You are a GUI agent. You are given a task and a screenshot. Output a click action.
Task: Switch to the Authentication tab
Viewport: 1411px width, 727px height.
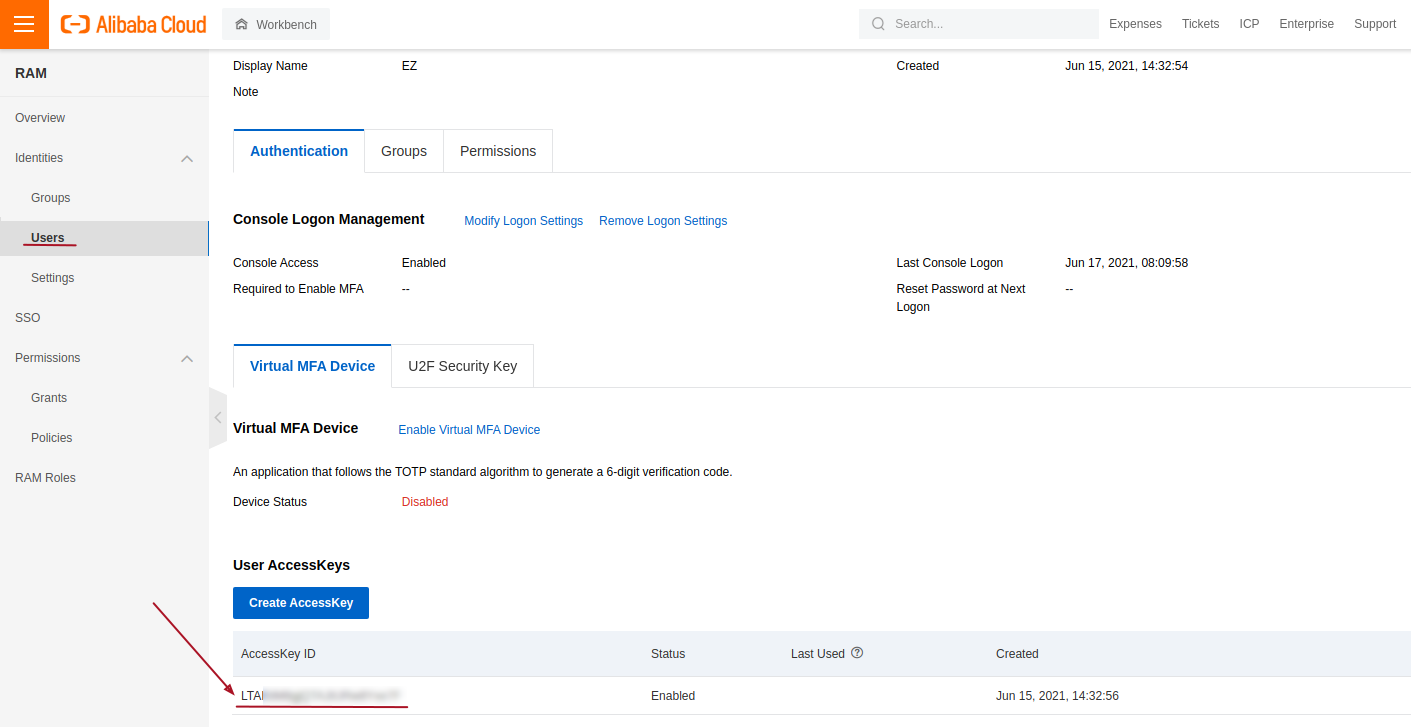point(299,151)
